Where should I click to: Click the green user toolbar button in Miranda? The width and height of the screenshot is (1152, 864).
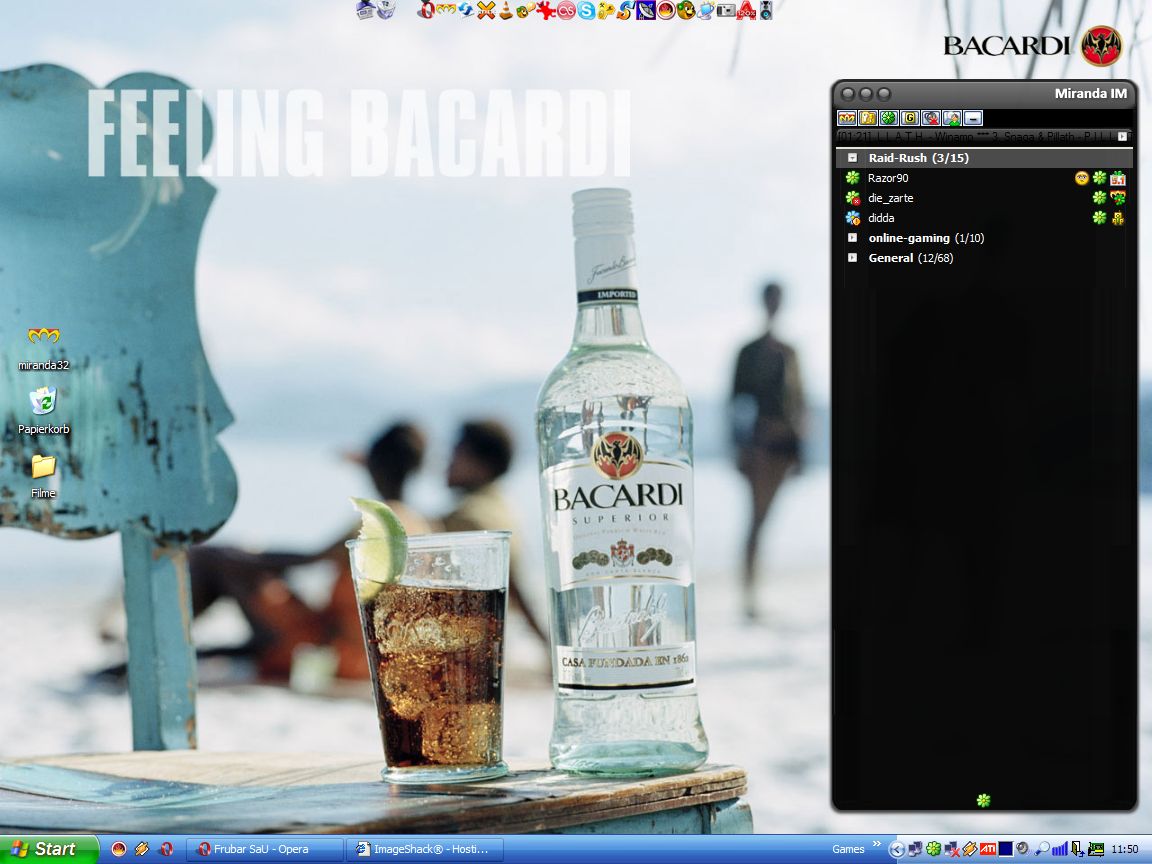(x=952, y=118)
